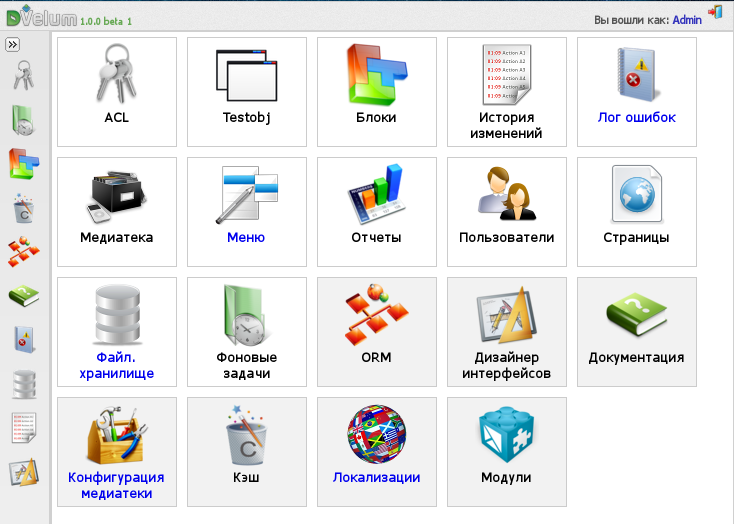734x524 pixels.
Task: Click the DVelum logo
Action: tap(41, 16)
